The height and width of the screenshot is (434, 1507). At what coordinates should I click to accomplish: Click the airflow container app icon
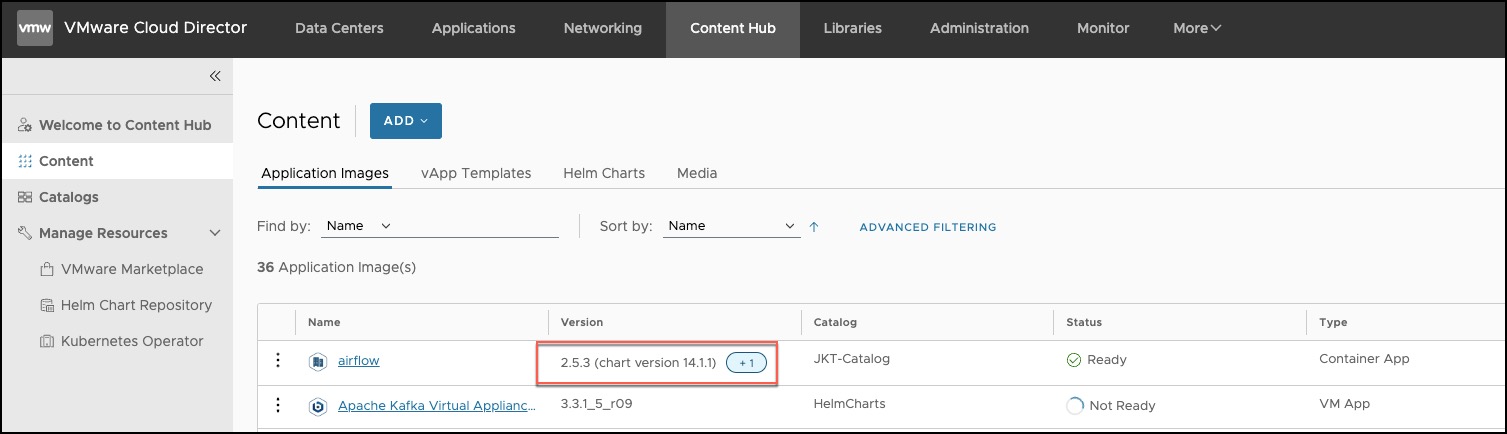click(x=318, y=361)
